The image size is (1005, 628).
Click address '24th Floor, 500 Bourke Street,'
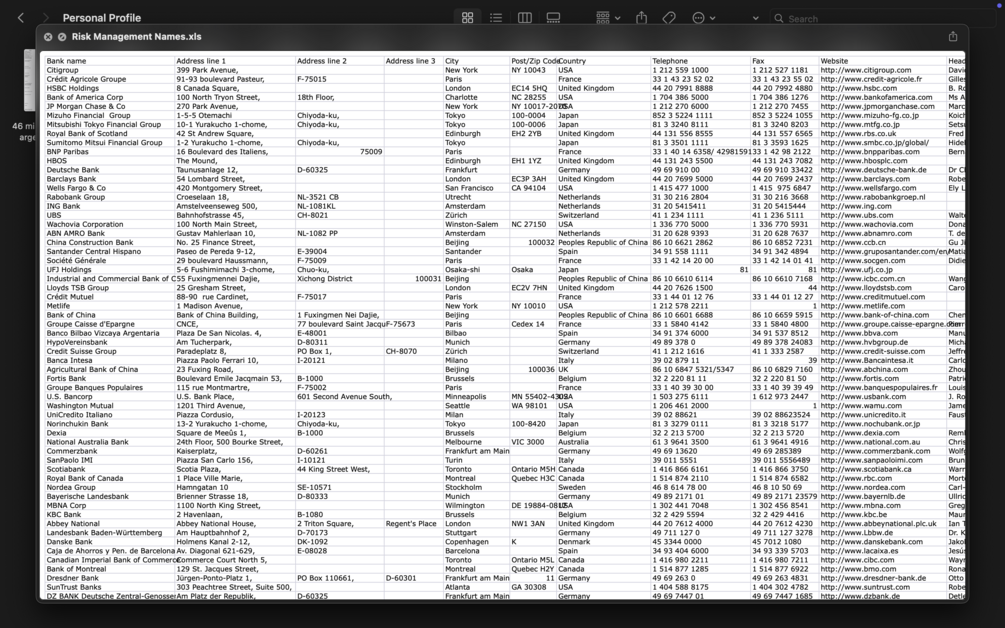point(229,442)
